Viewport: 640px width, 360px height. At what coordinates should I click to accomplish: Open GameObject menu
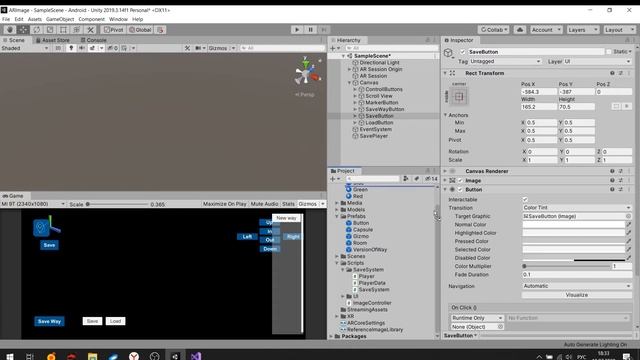pyautogui.click(x=60, y=19)
